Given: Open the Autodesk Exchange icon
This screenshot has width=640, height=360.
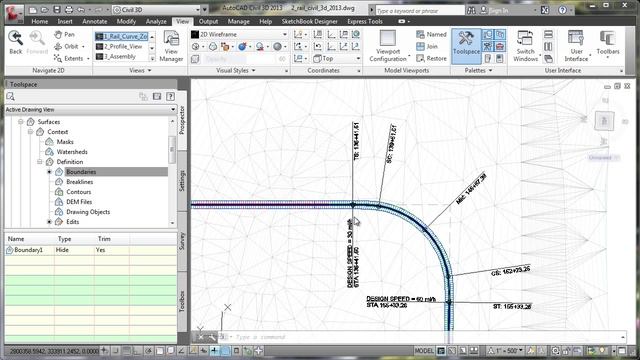Looking at the screenshot, I should (545, 10).
